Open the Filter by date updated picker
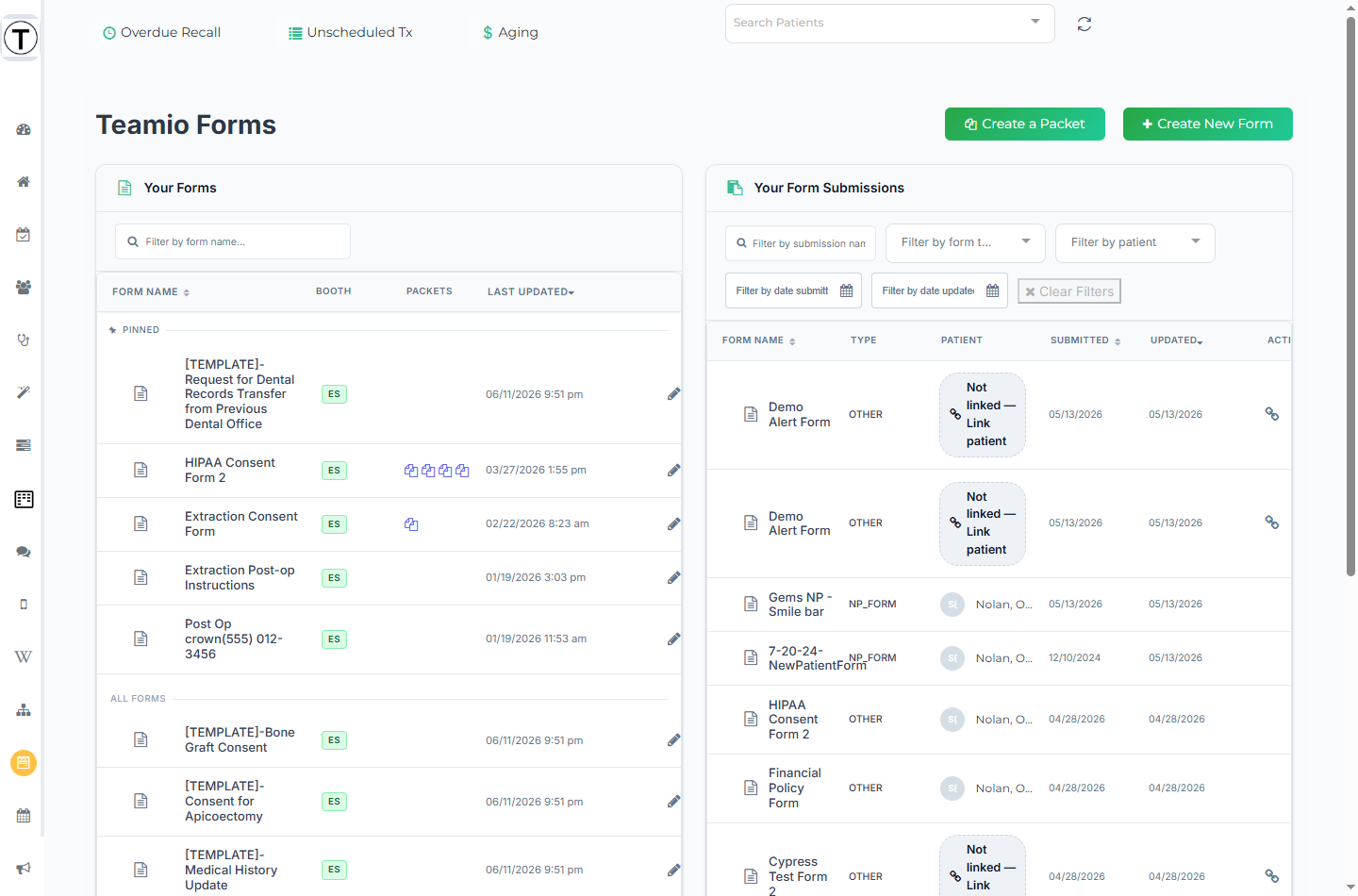The width and height of the screenshot is (1358, 896). pyautogui.click(x=939, y=290)
